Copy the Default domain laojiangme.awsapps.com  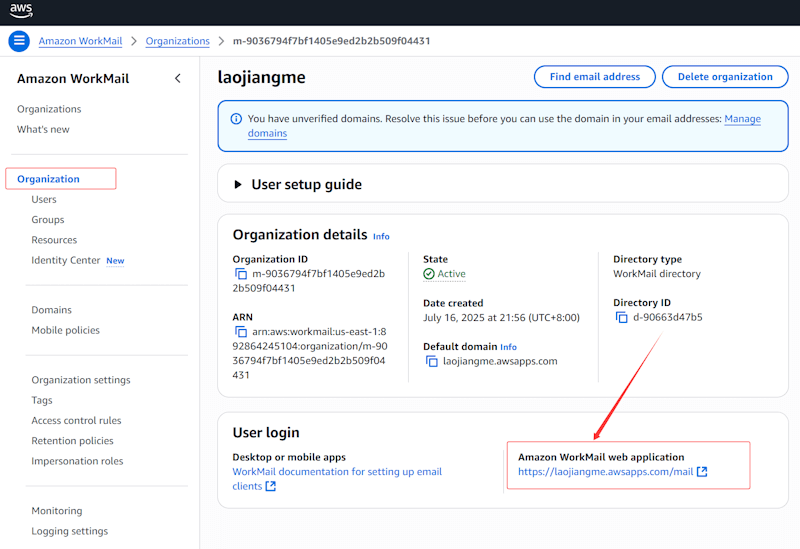click(x=432, y=361)
